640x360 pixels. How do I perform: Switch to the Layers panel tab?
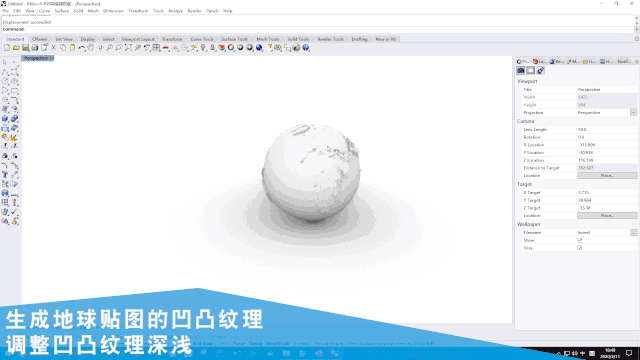pyautogui.click(x=540, y=61)
